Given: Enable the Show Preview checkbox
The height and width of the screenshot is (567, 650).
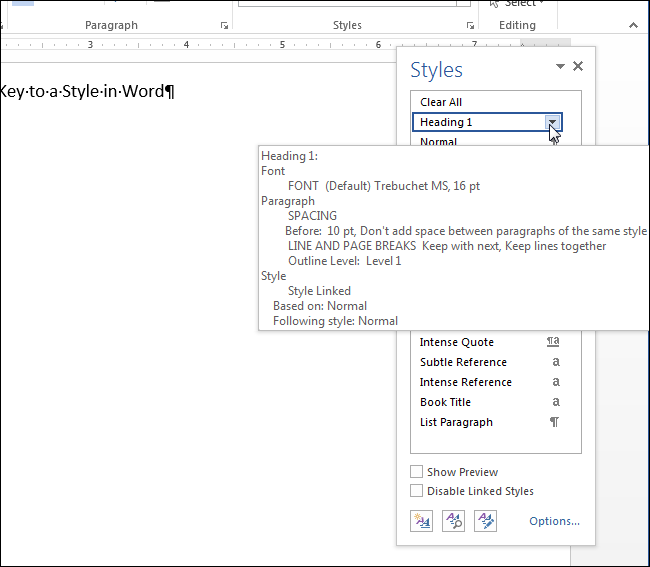Looking at the screenshot, I should [x=417, y=472].
